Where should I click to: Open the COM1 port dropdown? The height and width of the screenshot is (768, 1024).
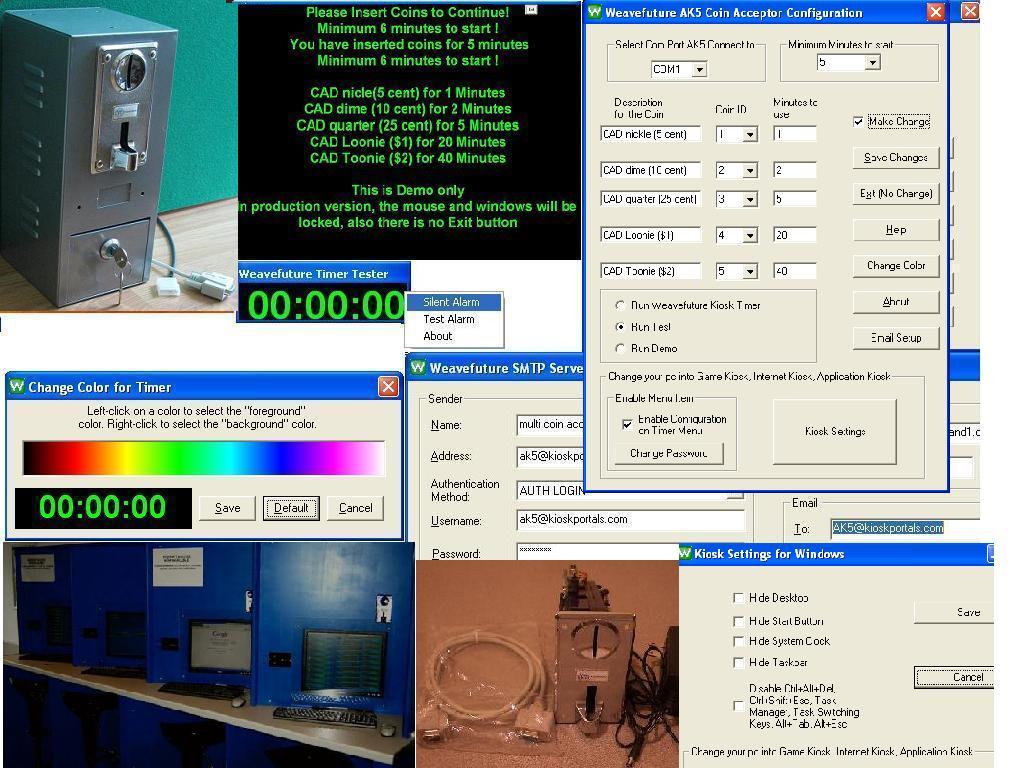point(699,69)
